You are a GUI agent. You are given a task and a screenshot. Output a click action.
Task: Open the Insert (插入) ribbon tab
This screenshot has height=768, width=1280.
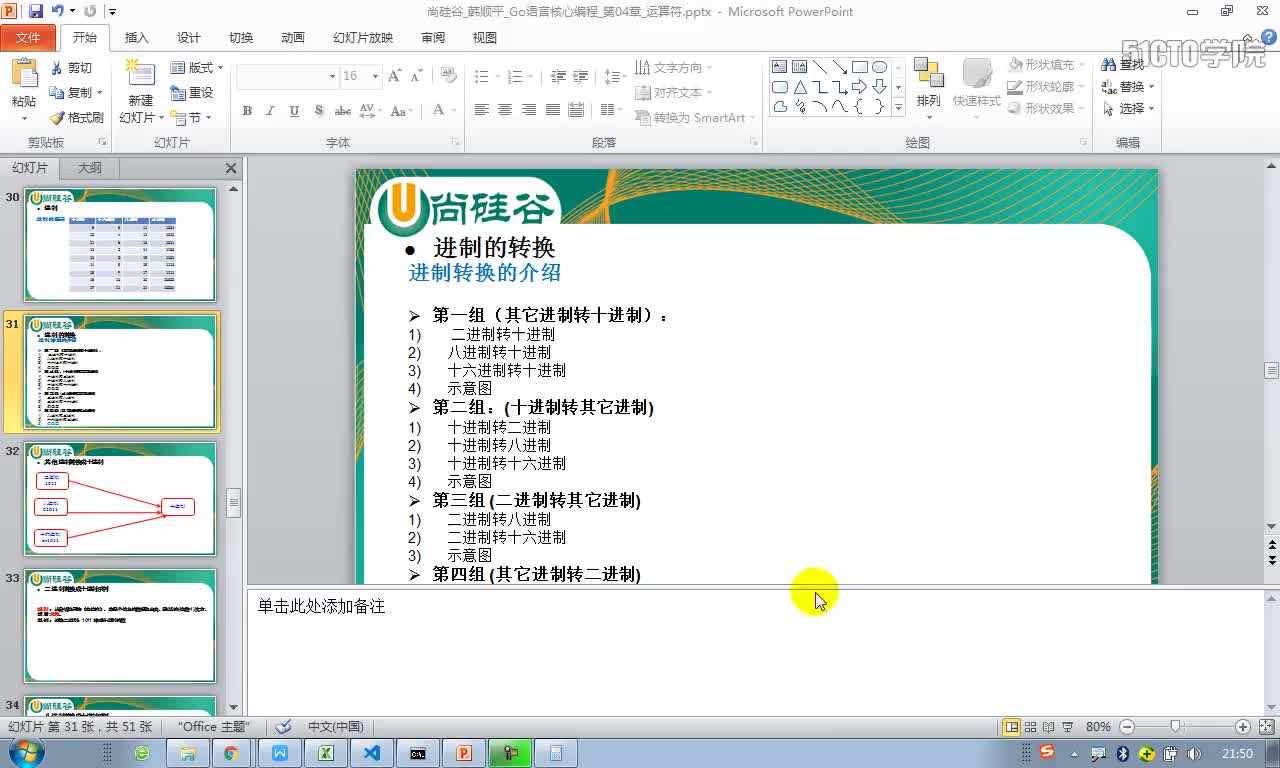[x=136, y=38]
